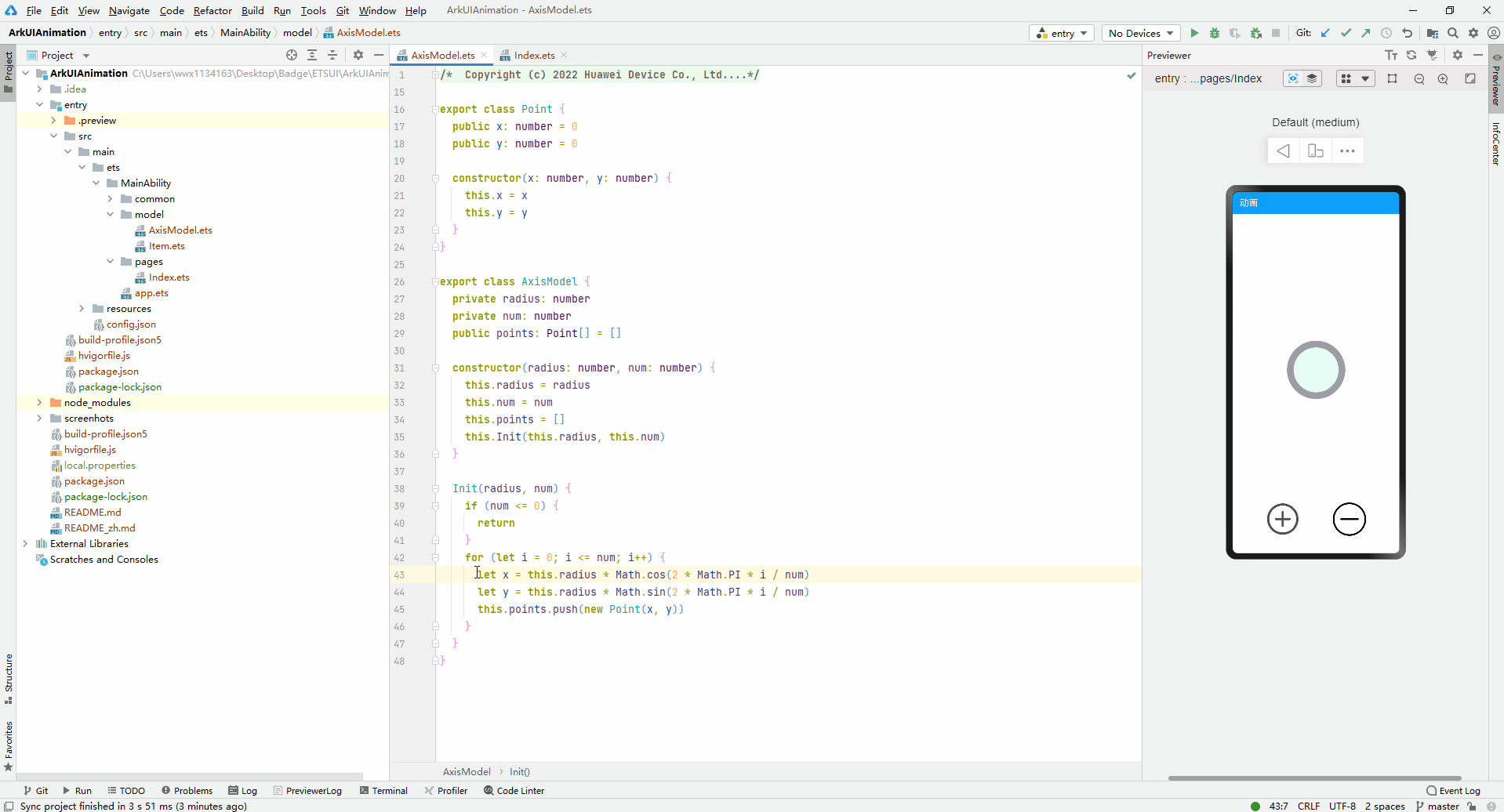Viewport: 1504px width, 812px height.
Task: Open the PreviewerLog tool window
Action: (x=307, y=790)
